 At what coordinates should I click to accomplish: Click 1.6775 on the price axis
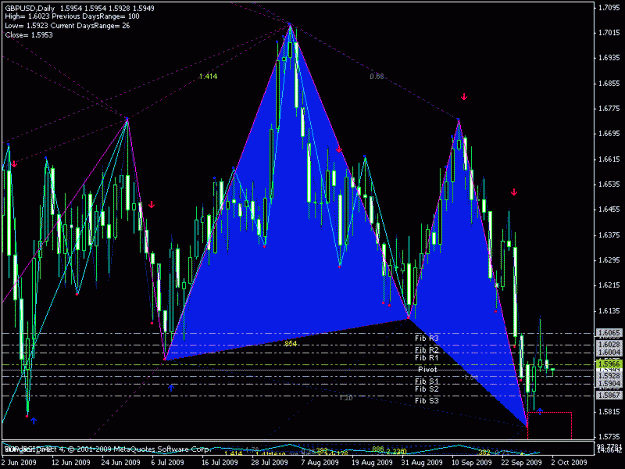point(609,109)
